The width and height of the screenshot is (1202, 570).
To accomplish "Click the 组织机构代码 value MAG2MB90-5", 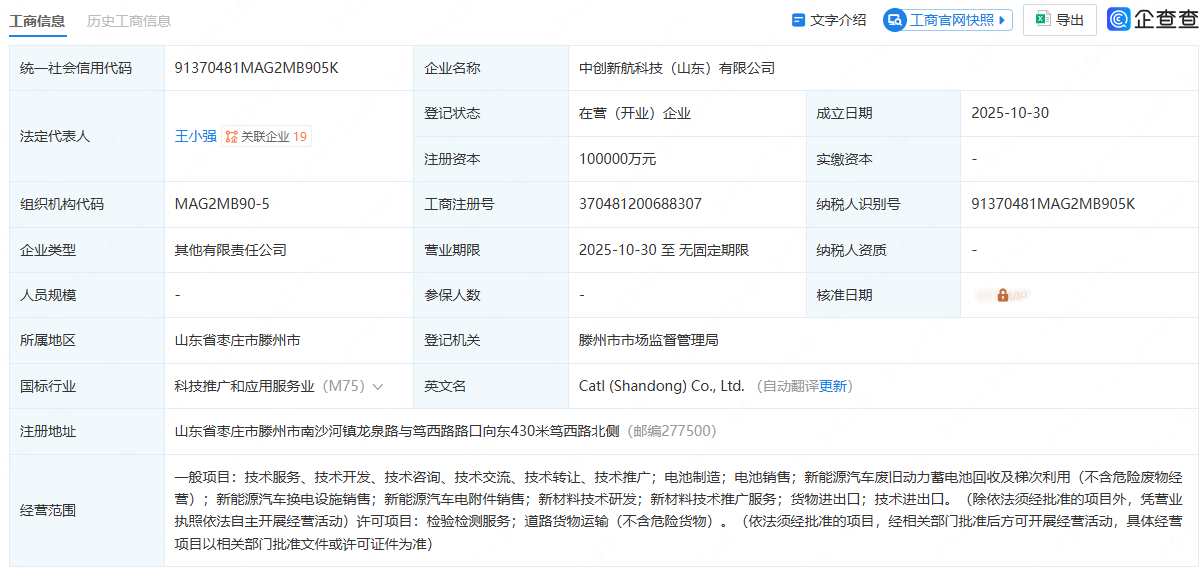I will click(222, 204).
